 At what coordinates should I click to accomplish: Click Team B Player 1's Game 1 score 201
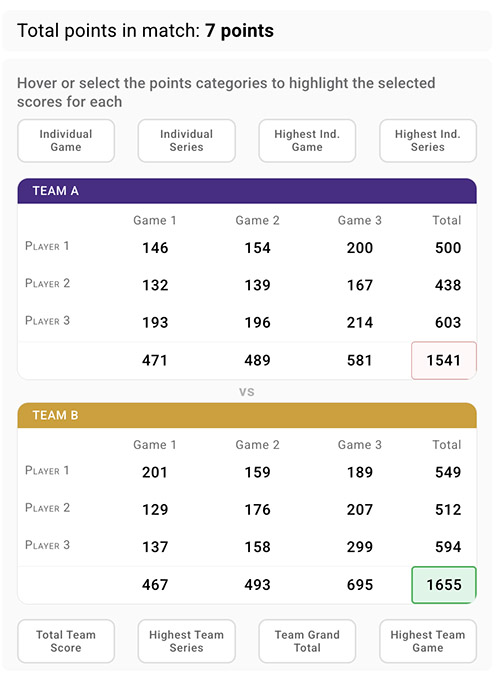[x=155, y=472]
